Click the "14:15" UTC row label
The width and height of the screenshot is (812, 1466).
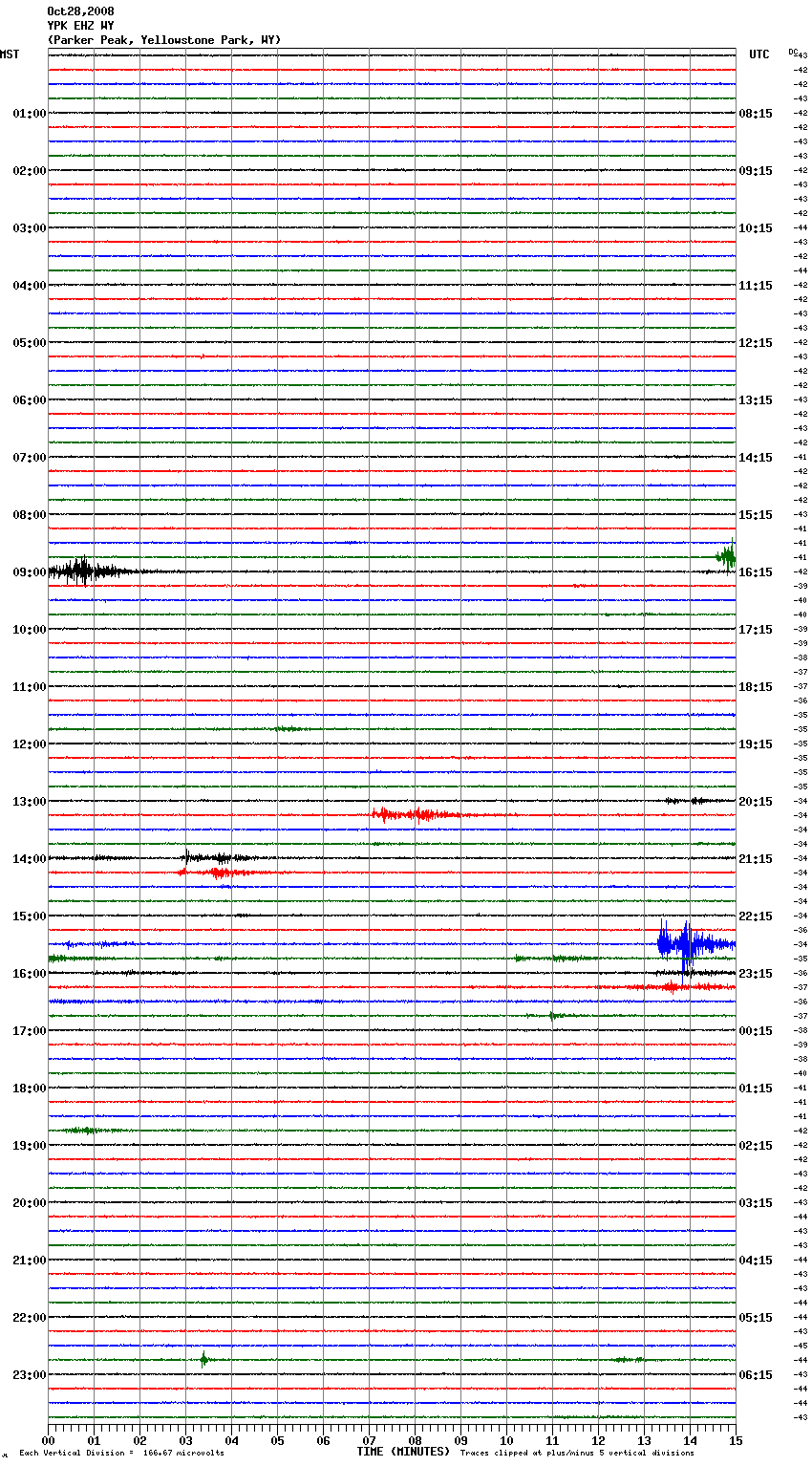(x=756, y=458)
